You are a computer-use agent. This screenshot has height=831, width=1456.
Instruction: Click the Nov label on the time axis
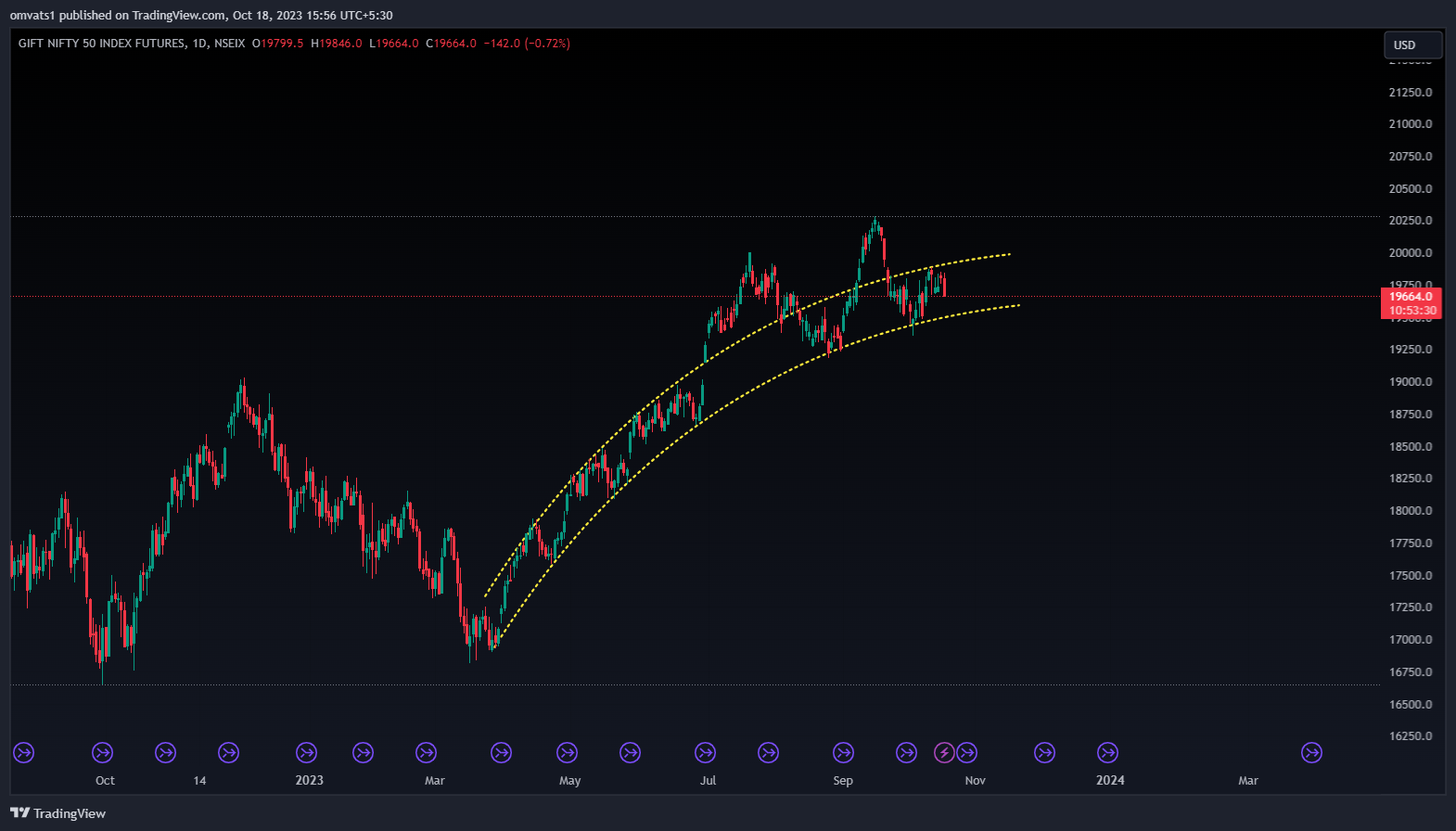[975, 780]
